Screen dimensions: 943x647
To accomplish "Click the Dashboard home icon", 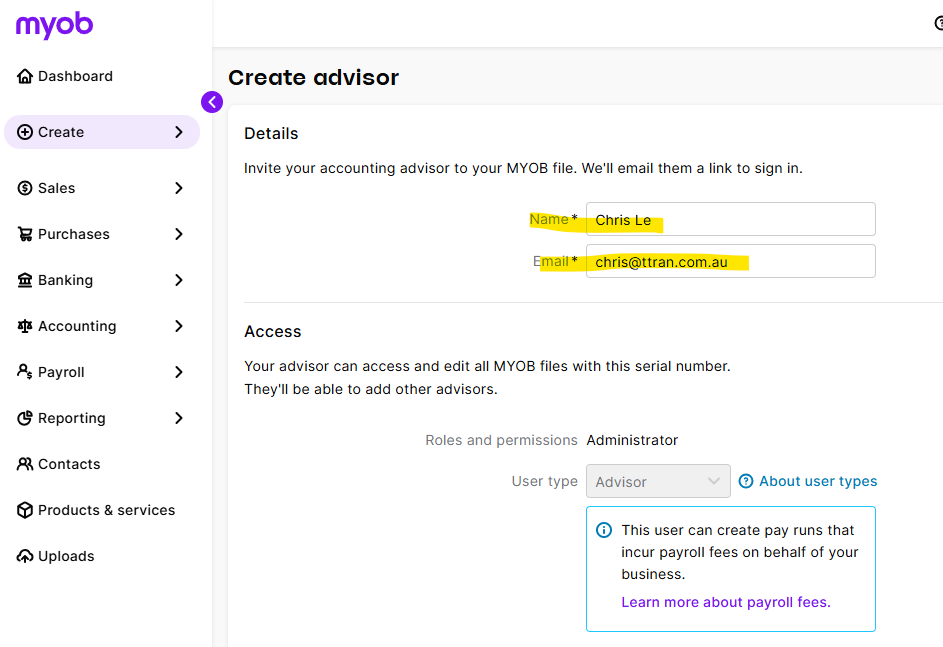I will pyautogui.click(x=25, y=76).
